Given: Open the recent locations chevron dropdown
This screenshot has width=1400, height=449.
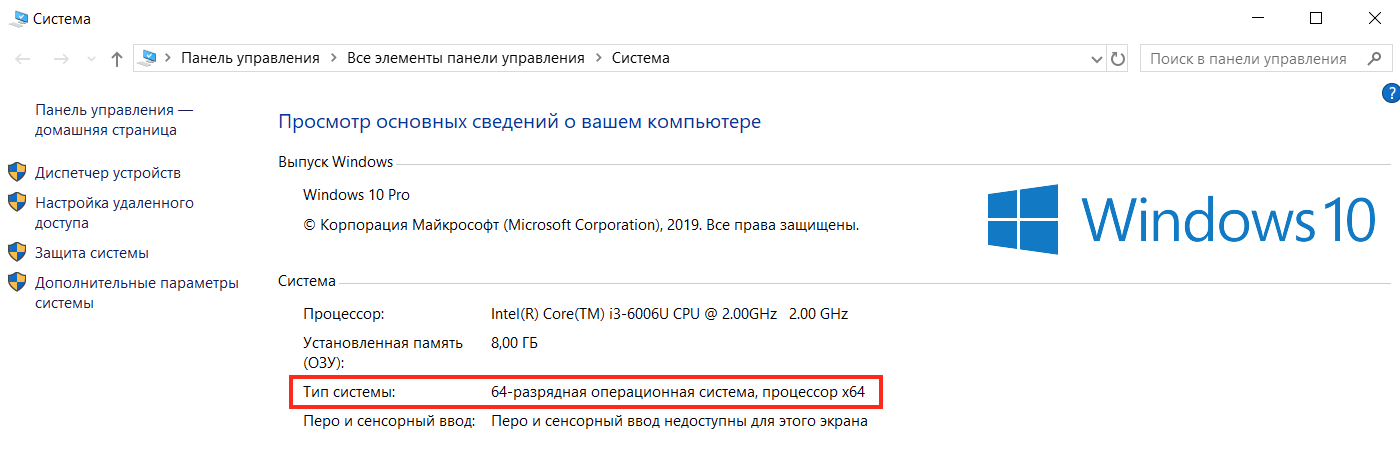Looking at the screenshot, I should pos(90,59).
